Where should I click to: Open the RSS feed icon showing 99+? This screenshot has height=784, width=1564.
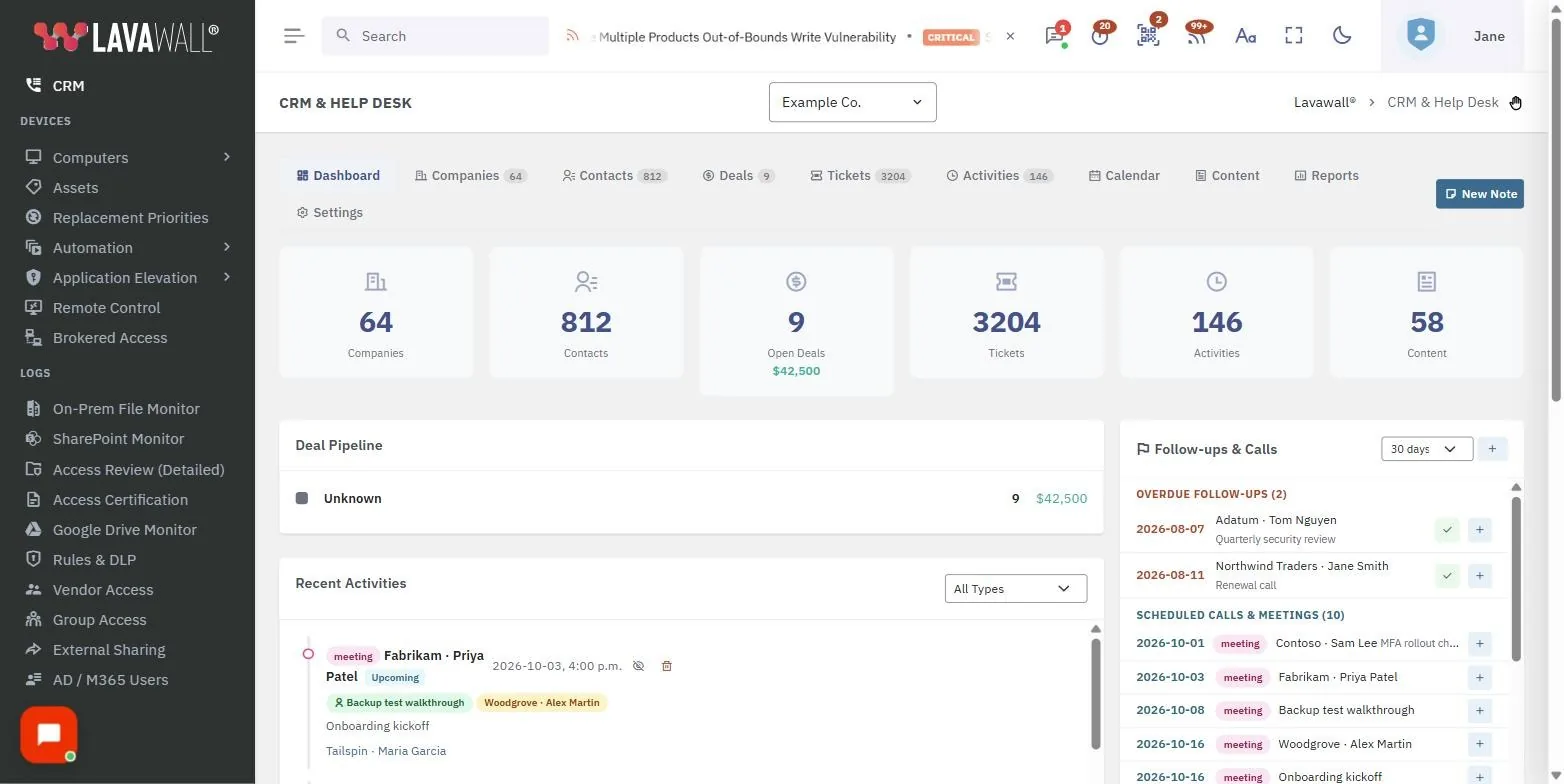1196,36
